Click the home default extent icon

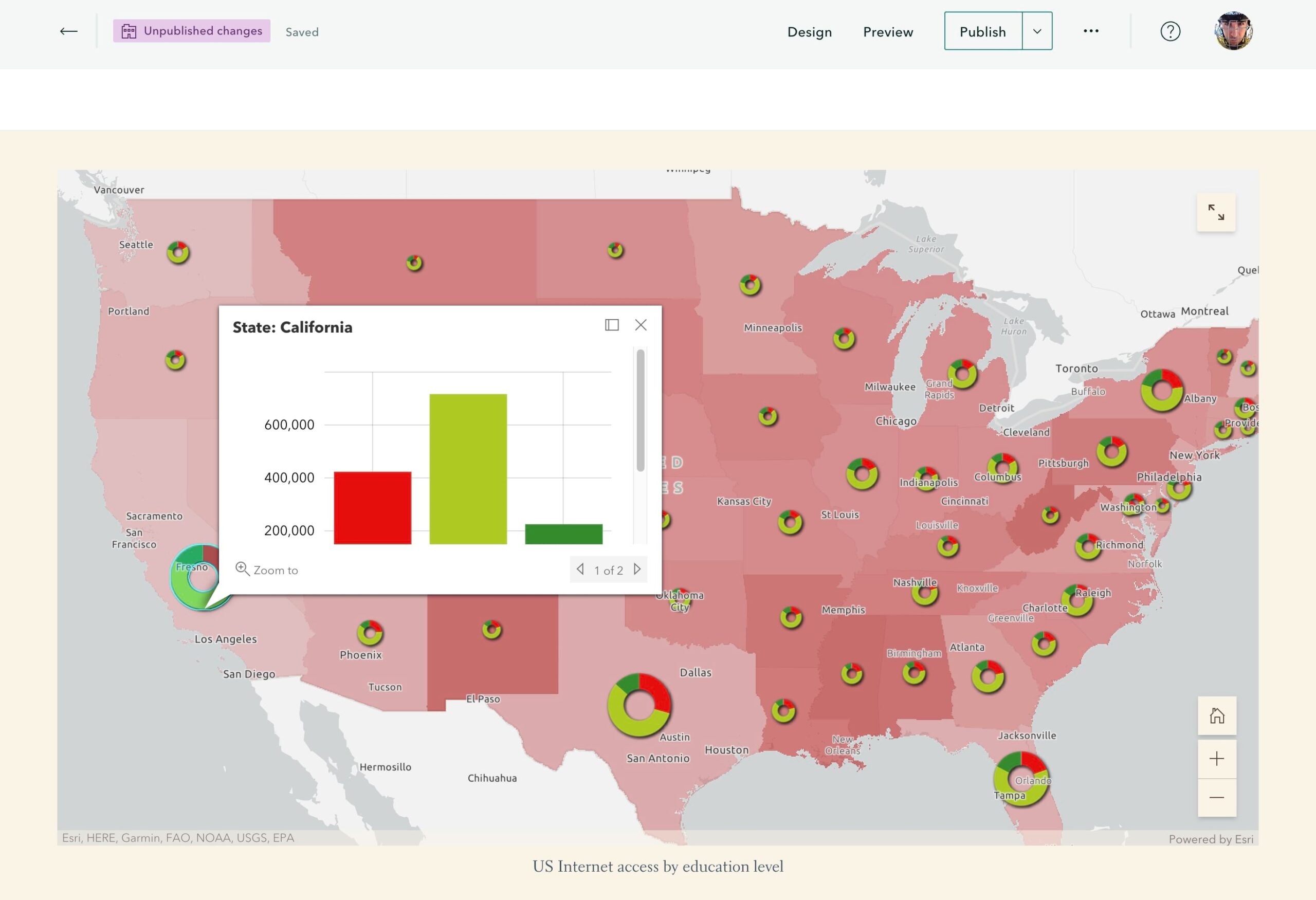(x=1216, y=715)
